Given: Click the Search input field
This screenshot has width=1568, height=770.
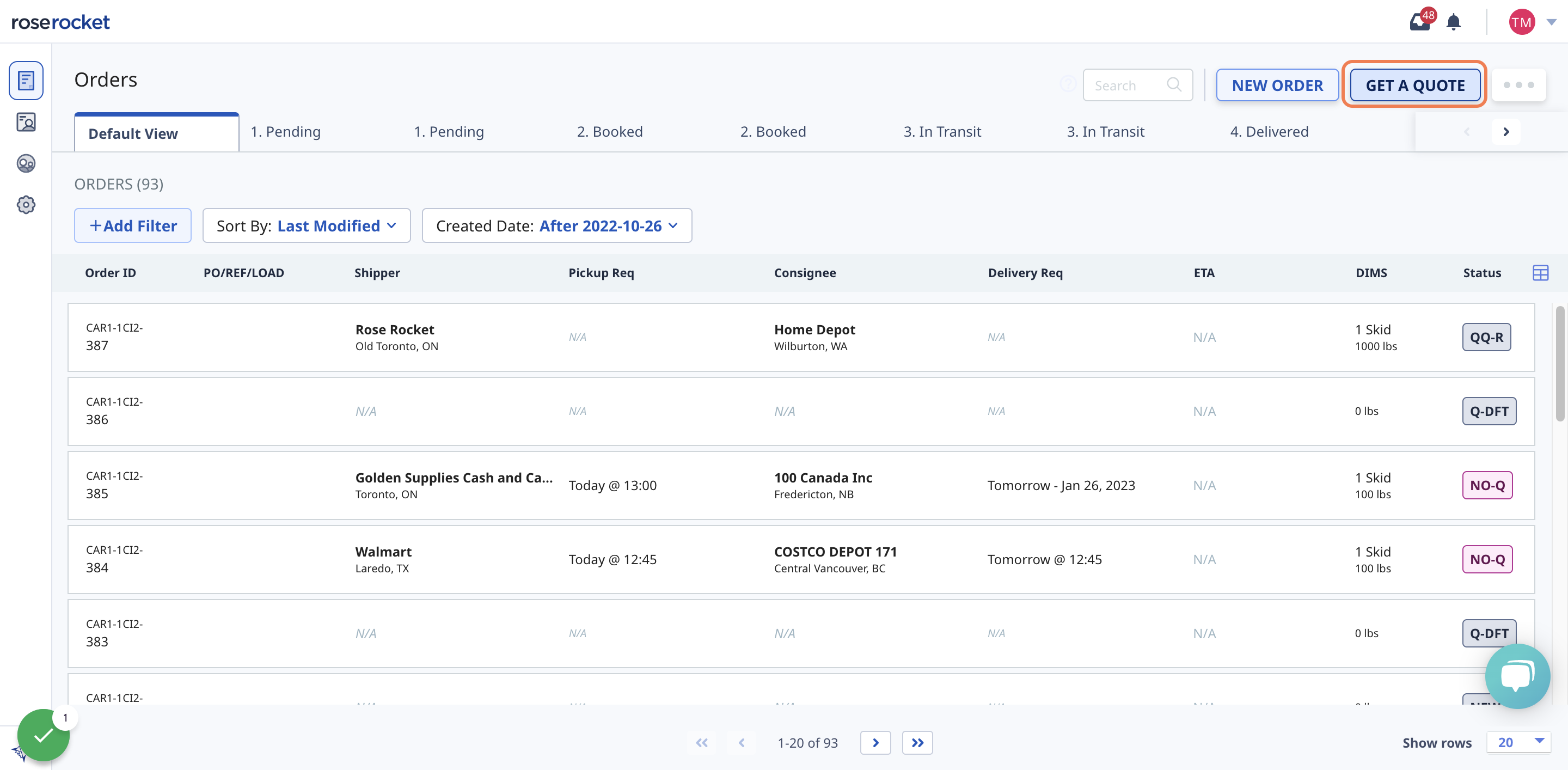Looking at the screenshot, I should pyautogui.click(x=1137, y=85).
